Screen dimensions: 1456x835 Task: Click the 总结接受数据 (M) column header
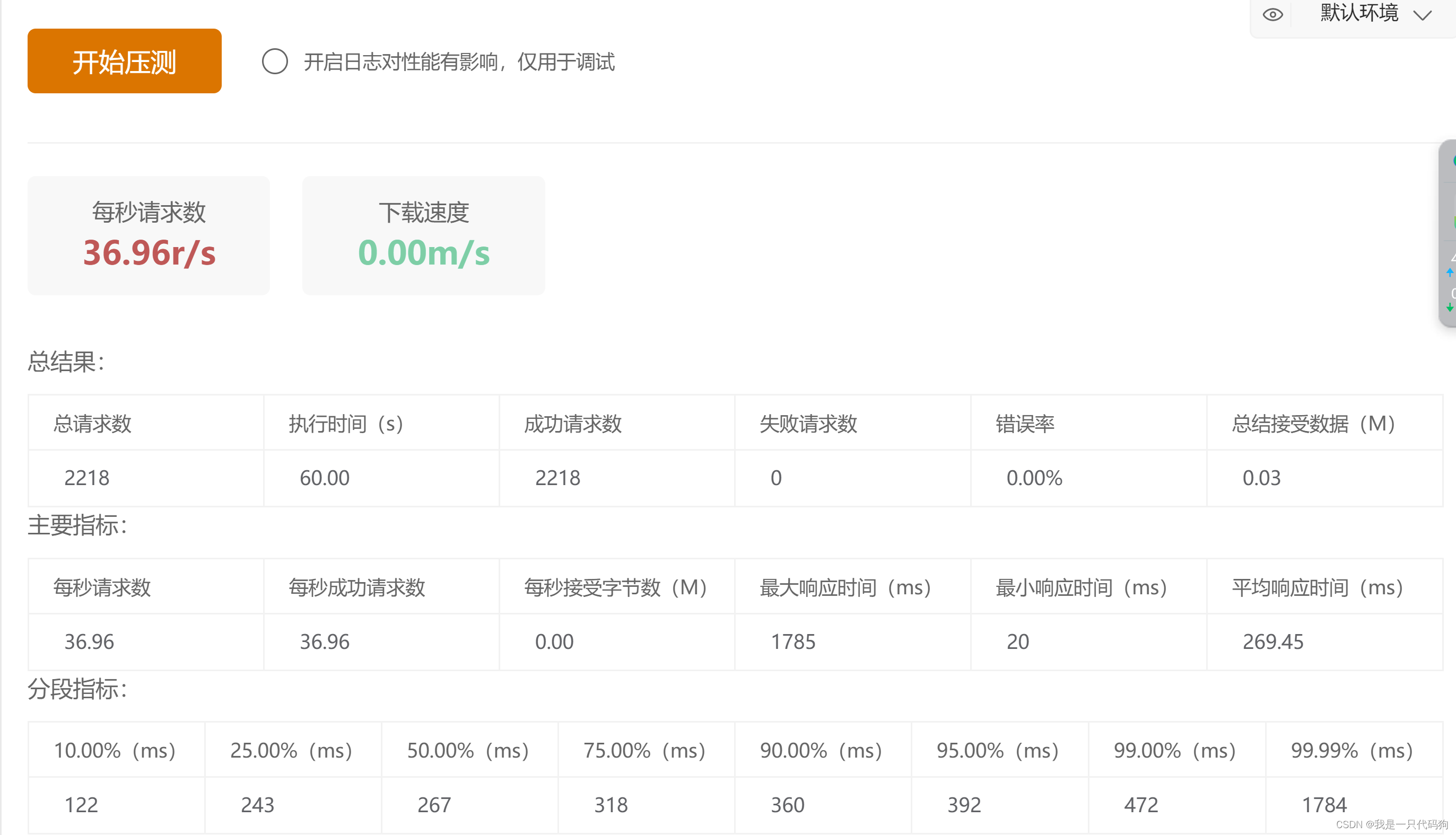[x=1313, y=423]
